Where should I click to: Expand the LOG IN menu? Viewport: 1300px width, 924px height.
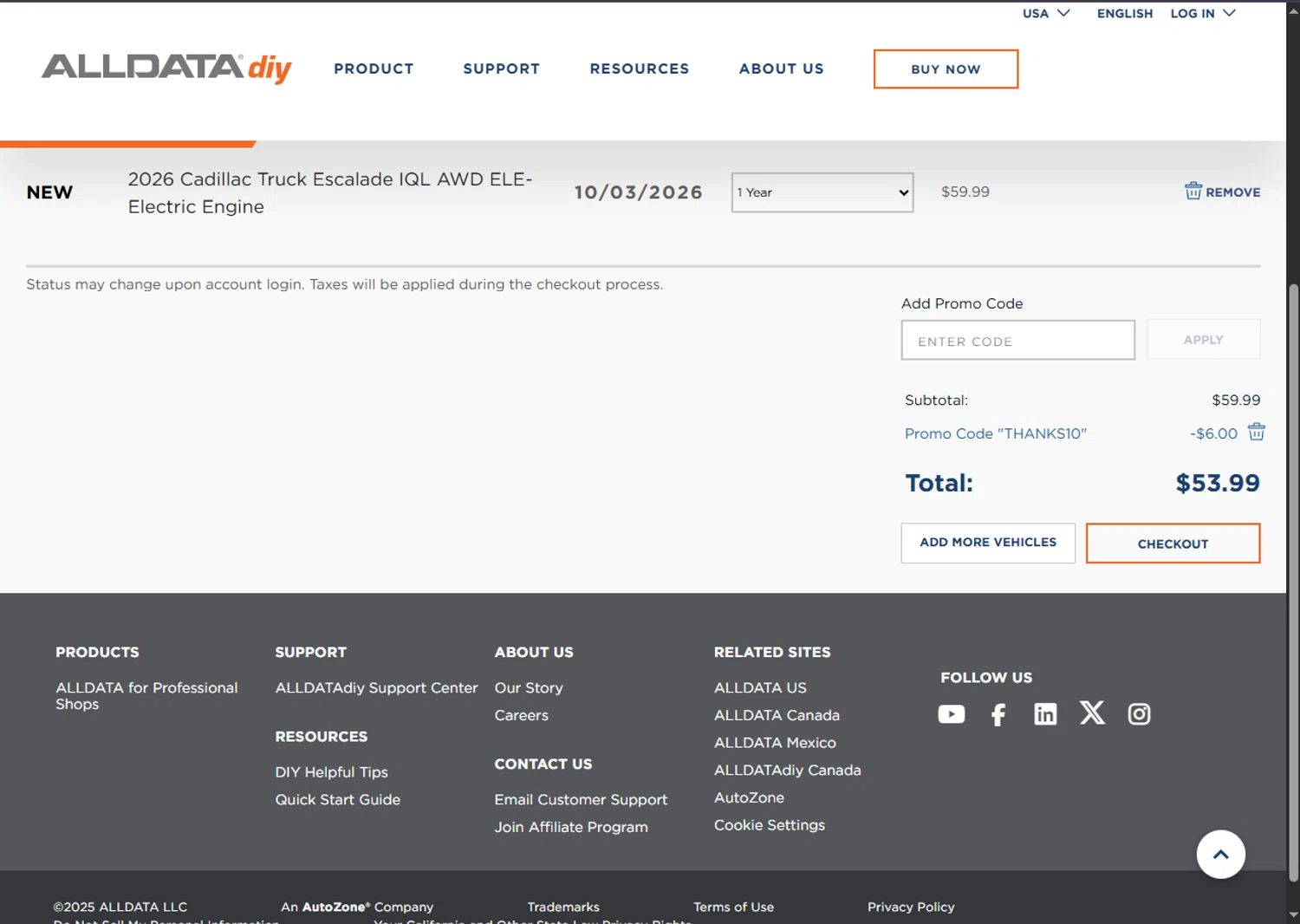1202,13
